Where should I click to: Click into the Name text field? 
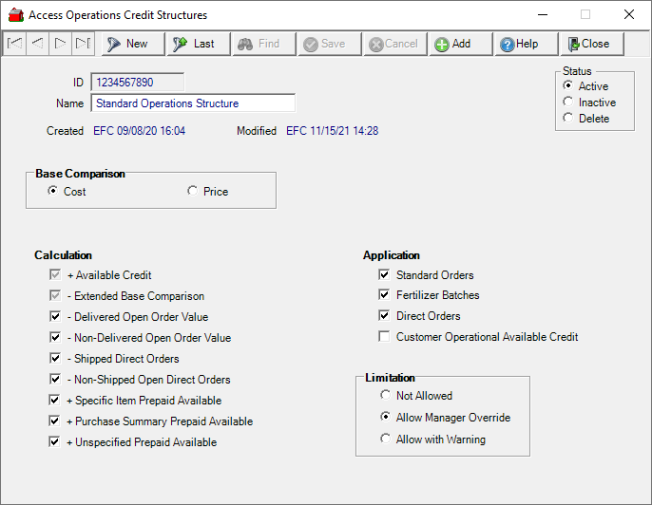(193, 103)
